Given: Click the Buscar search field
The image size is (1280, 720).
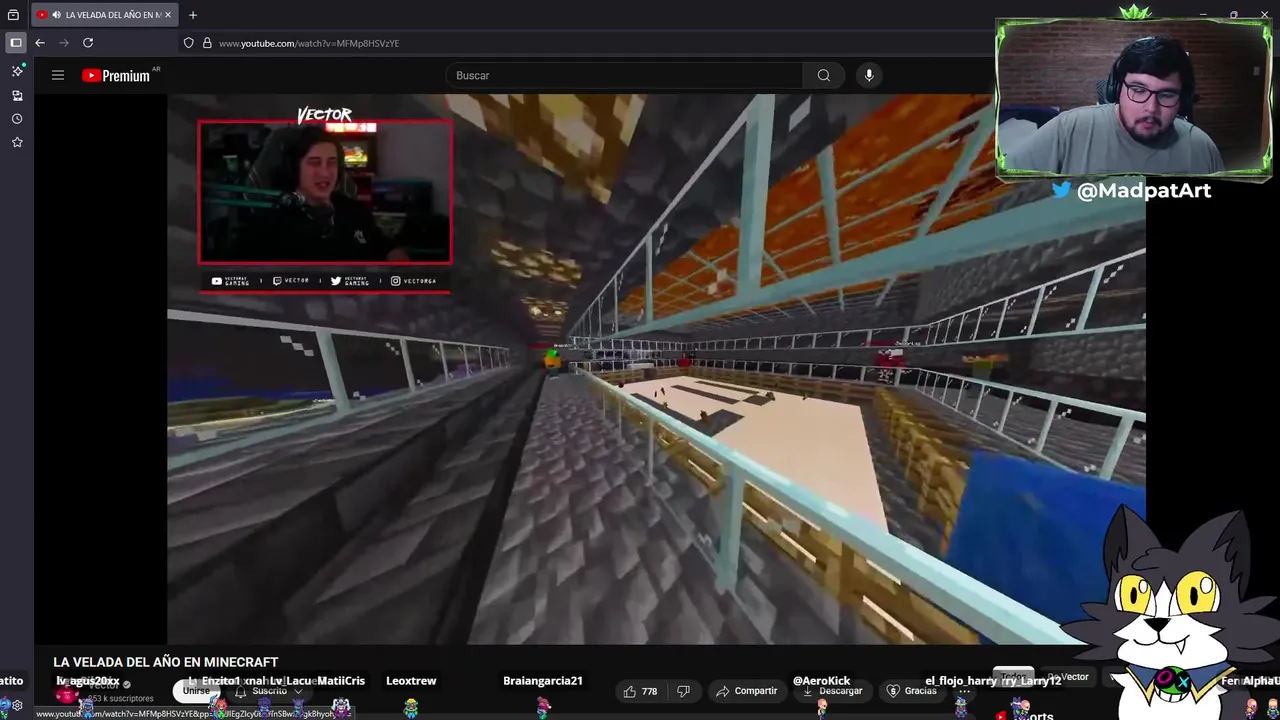Looking at the screenshot, I should (624, 75).
